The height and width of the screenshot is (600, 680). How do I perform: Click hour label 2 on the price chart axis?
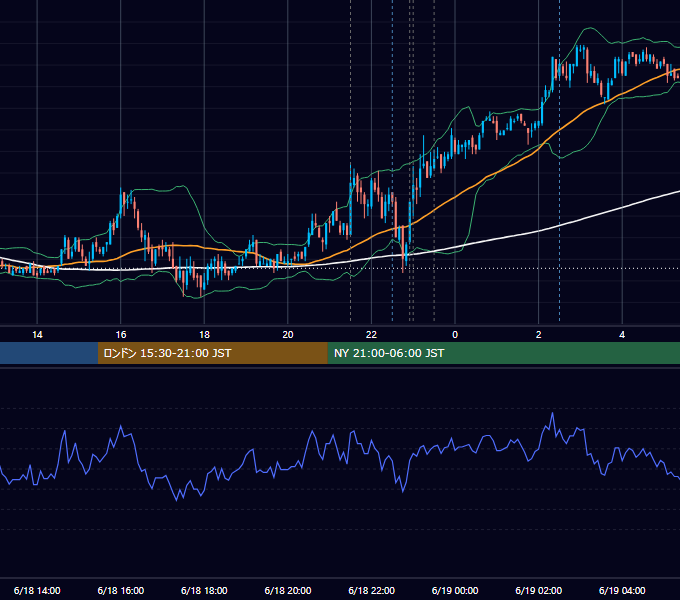coord(538,335)
